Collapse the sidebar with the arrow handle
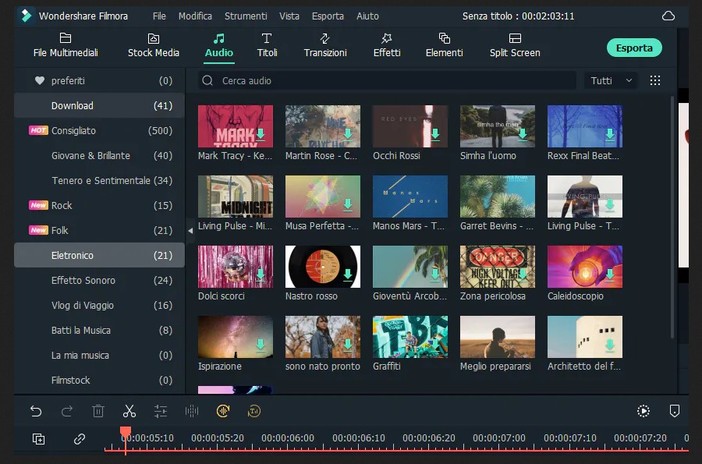Image resolution: width=702 pixels, height=464 pixels. tap(190, 231)
